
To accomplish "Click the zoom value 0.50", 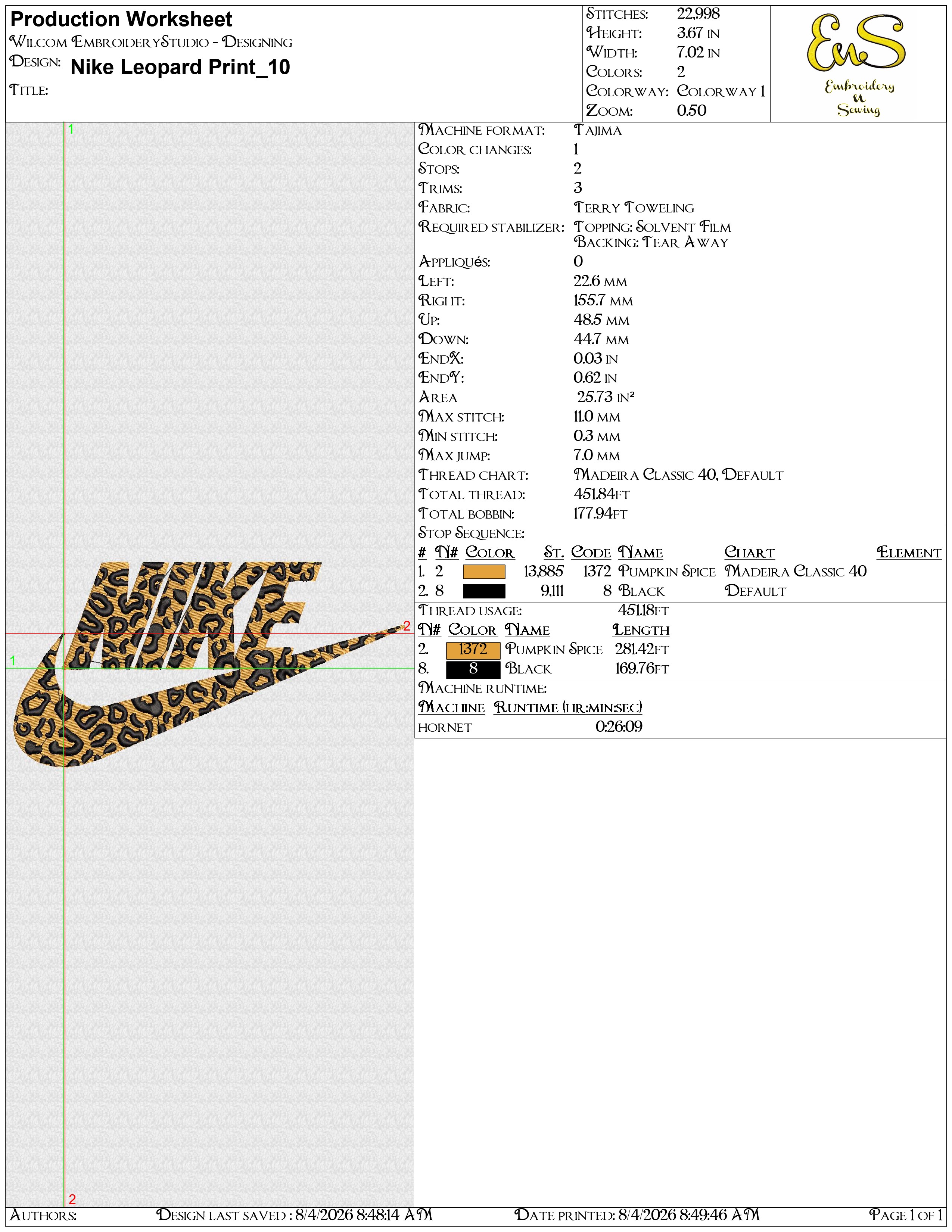I will click(x=691, y=111).
